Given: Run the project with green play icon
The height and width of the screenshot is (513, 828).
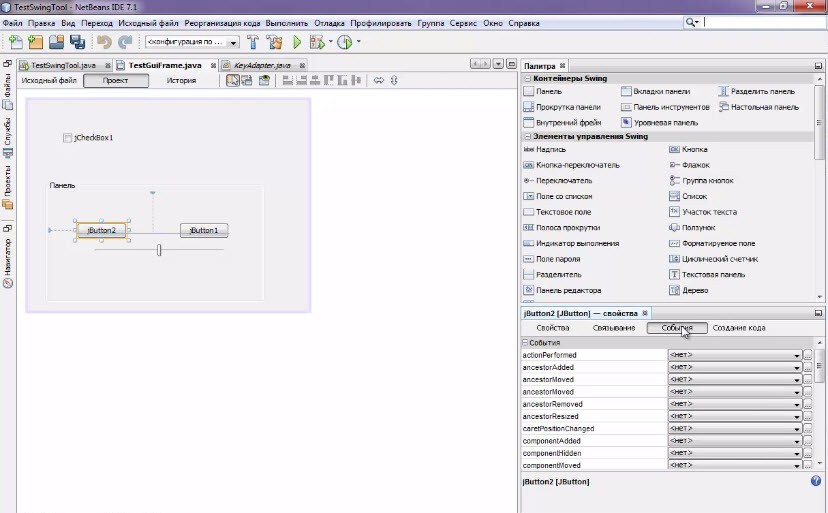Looking at the screenshot, I should point(297,42).
